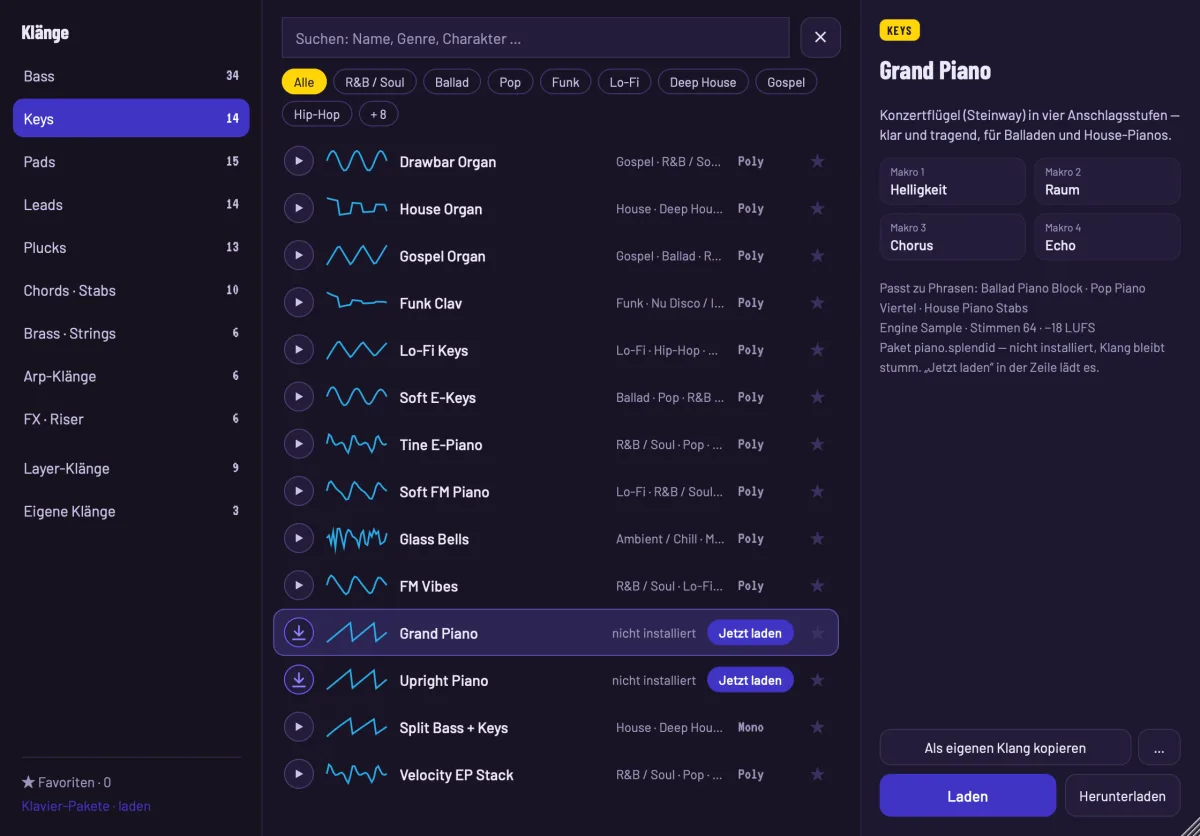Select the Makro 2 Raum box
Viewport: 1200px width, 836px height.
pos(1107,181)
